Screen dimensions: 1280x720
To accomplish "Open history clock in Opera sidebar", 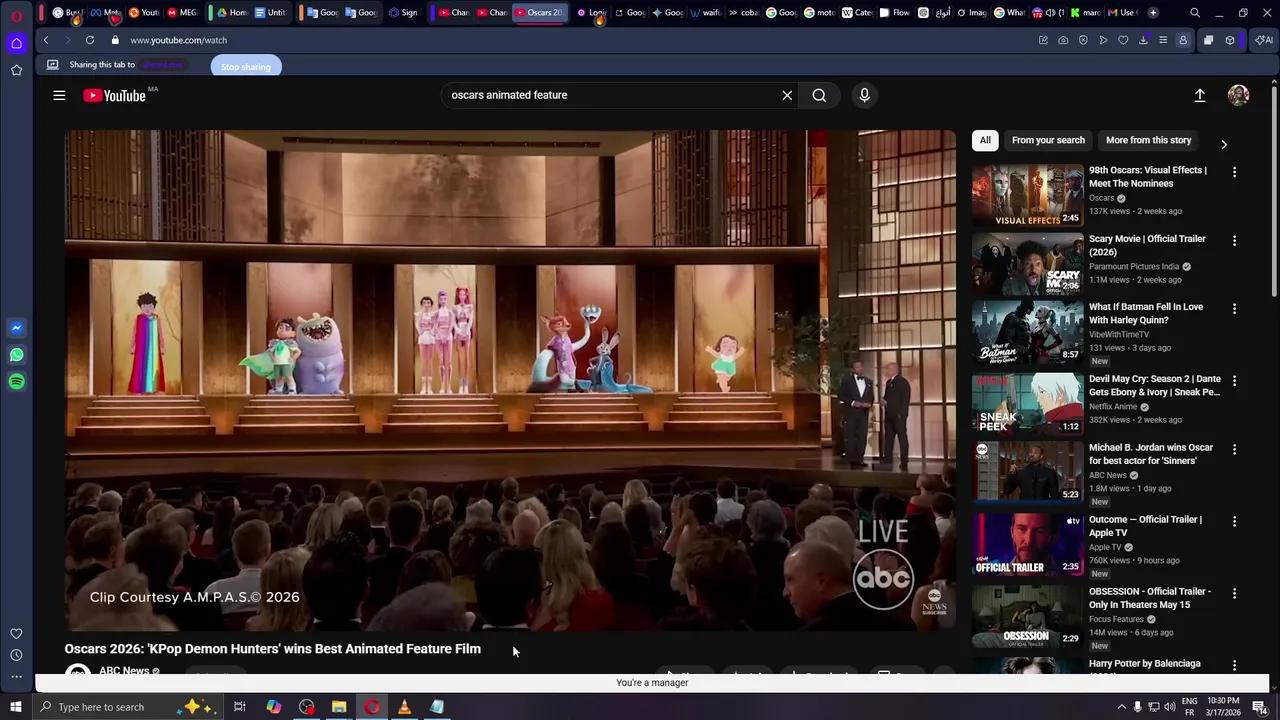I will click(x=17, y=655).
